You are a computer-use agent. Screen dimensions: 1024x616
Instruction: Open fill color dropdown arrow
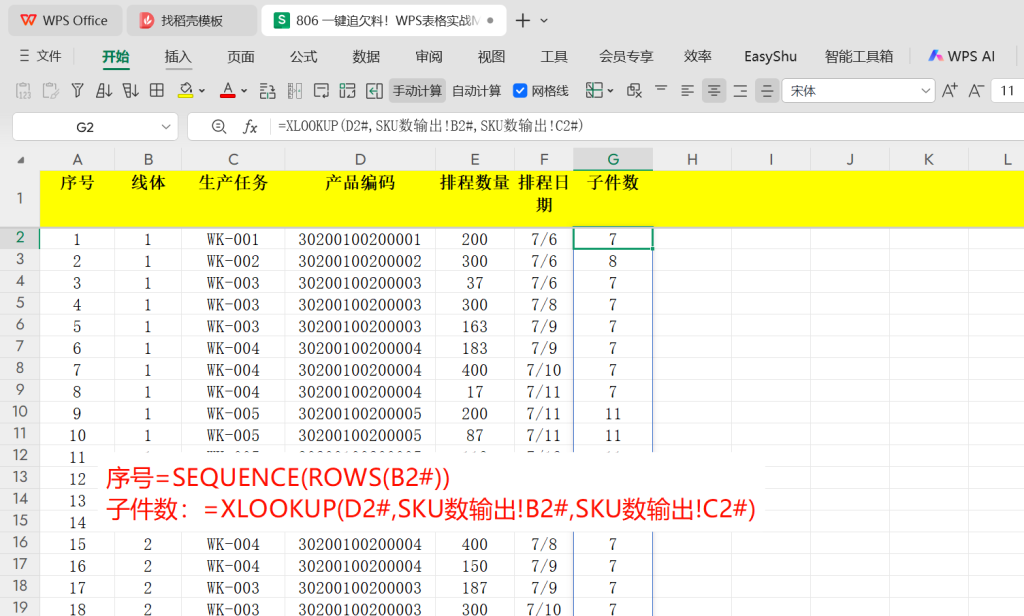coord(202,91)
